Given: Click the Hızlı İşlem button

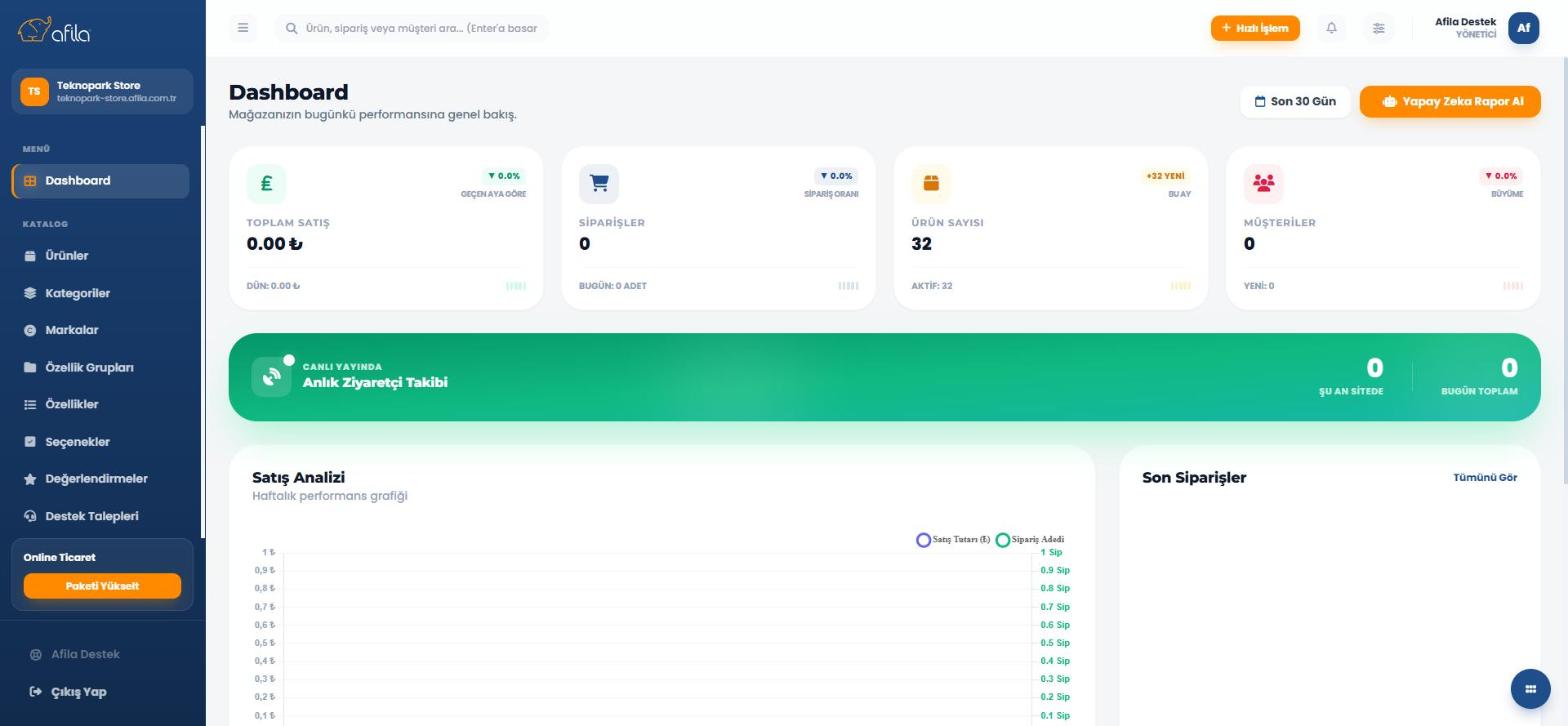Looking at the screenshot, I should (x=1255, y=28).
